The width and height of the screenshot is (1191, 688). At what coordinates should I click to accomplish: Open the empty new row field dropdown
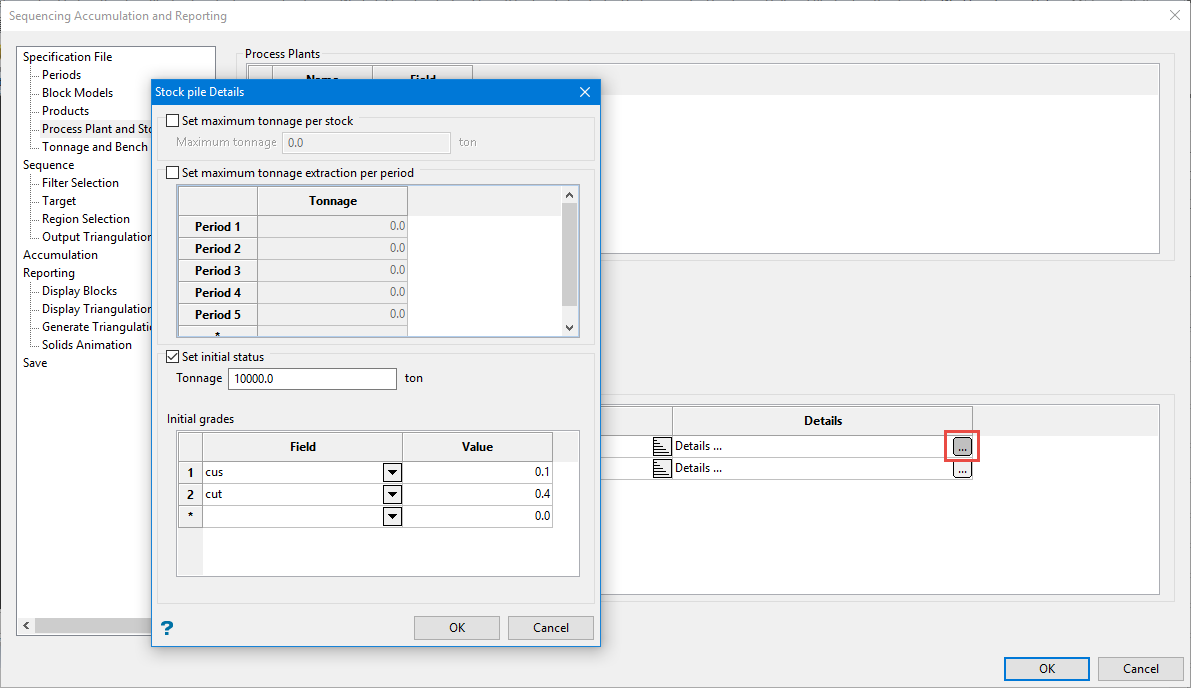tap(392, 516)
